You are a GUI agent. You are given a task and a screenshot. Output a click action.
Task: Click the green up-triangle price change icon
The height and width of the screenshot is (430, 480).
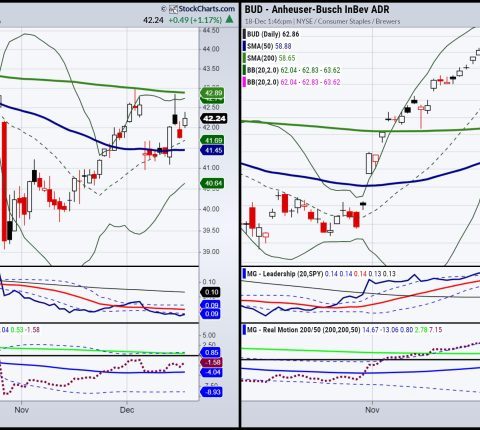(x=229, y=19)
